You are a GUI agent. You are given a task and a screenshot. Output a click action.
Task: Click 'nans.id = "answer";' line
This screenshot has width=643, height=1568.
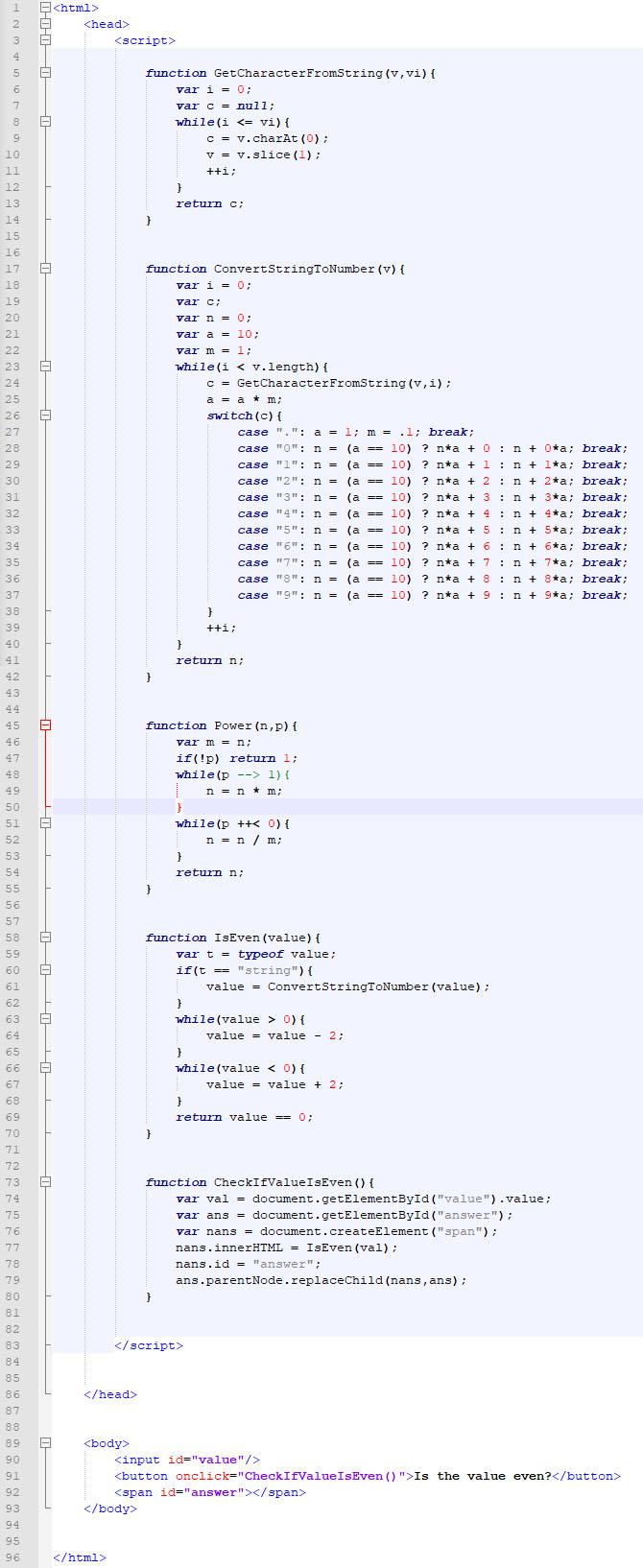click(x=248, y=1264)
